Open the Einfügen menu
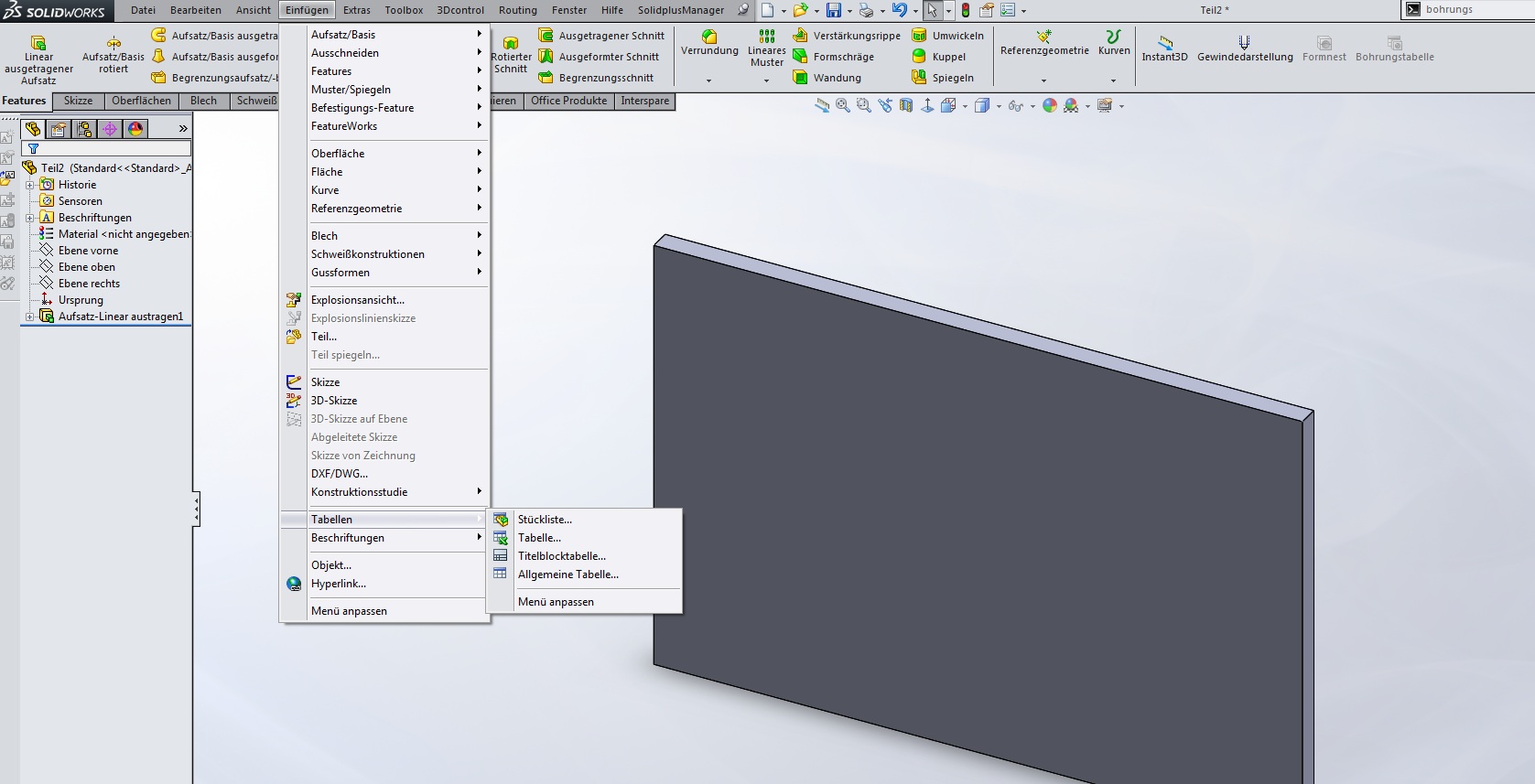The width and height of the screenshot is (1535, 784). click(307, 10)
